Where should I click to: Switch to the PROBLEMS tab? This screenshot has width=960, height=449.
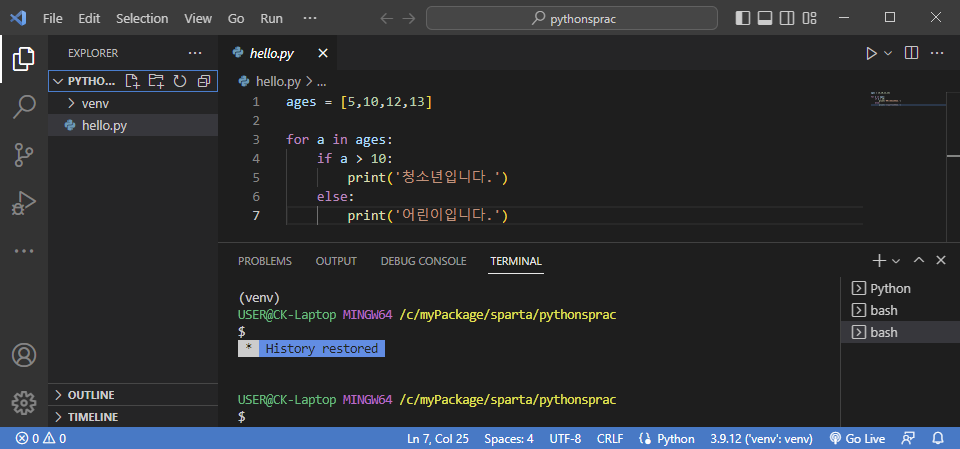(264, 261)
